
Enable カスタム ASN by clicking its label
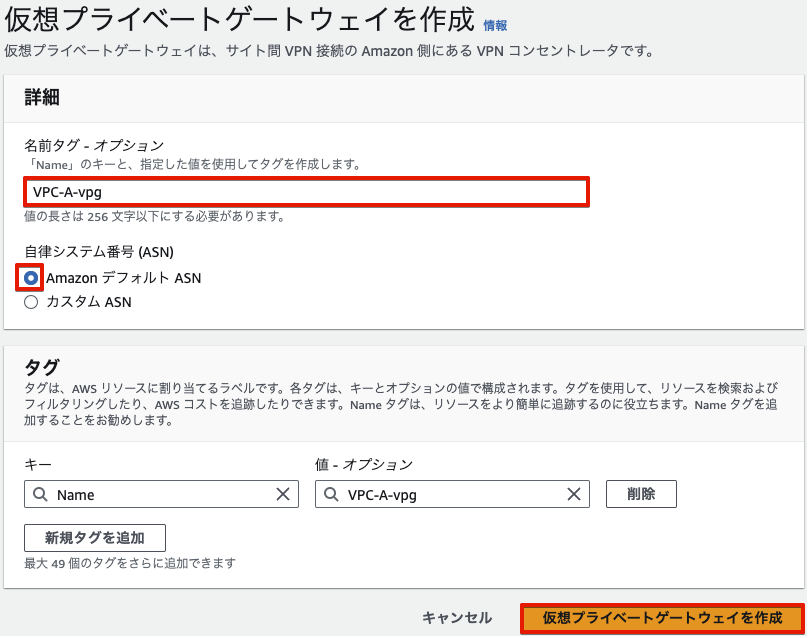click(90, 302)
